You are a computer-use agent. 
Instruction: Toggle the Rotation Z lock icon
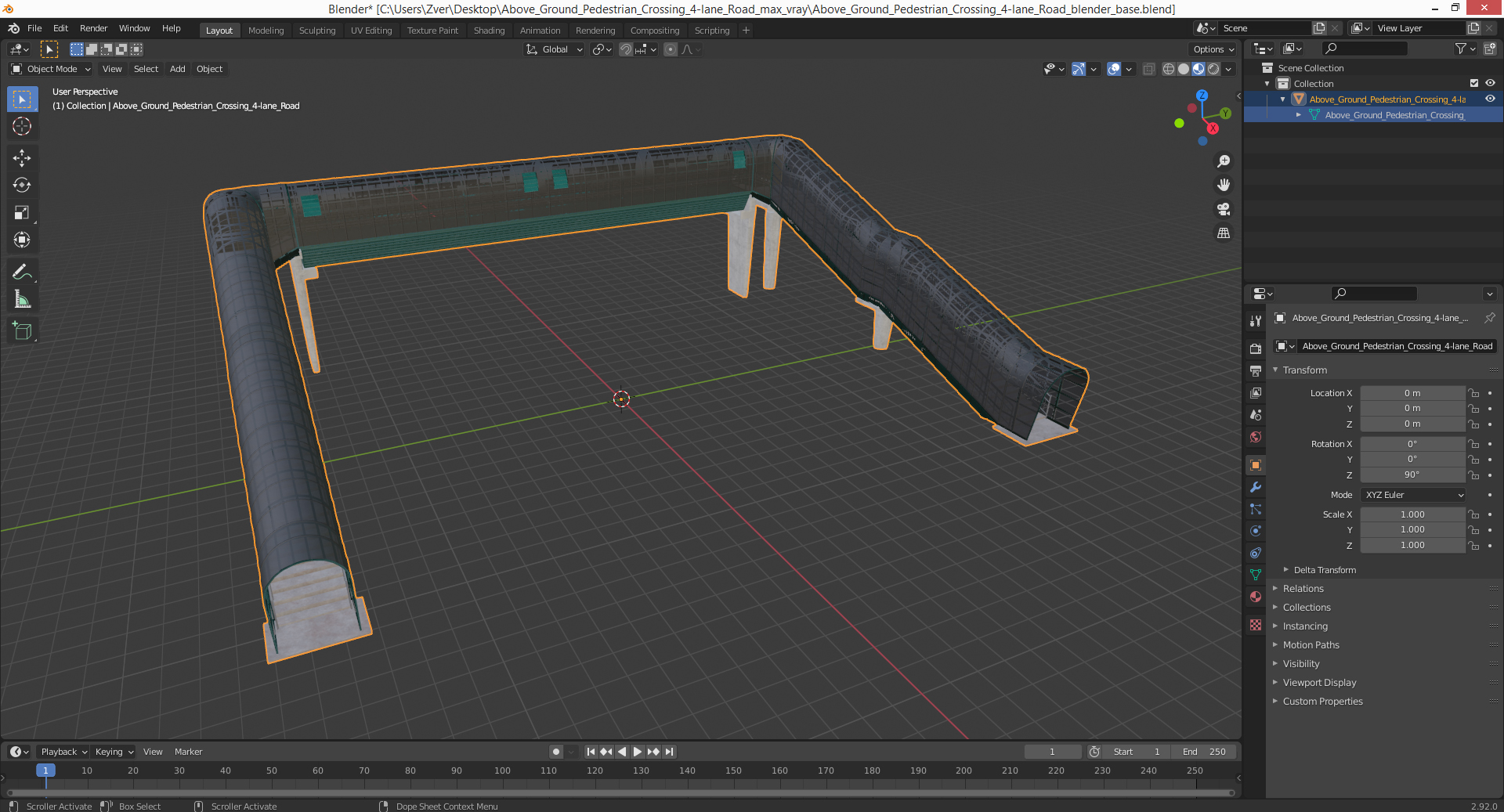[1473, 475]
